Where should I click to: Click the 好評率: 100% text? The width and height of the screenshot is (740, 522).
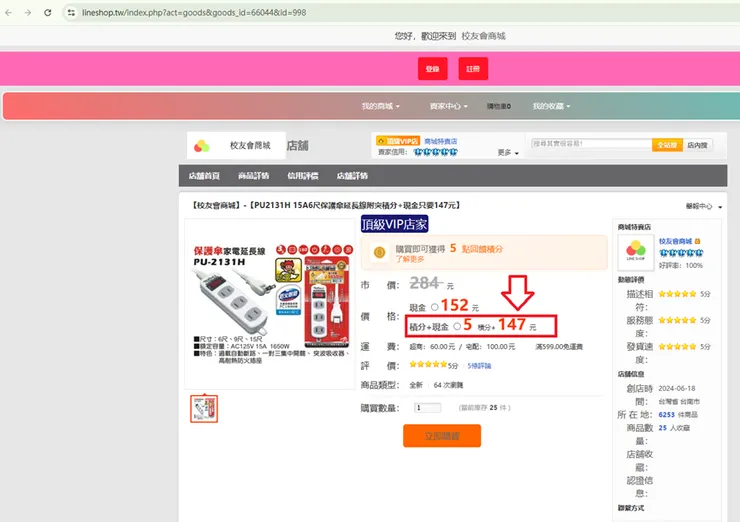[x=681, y=266]
